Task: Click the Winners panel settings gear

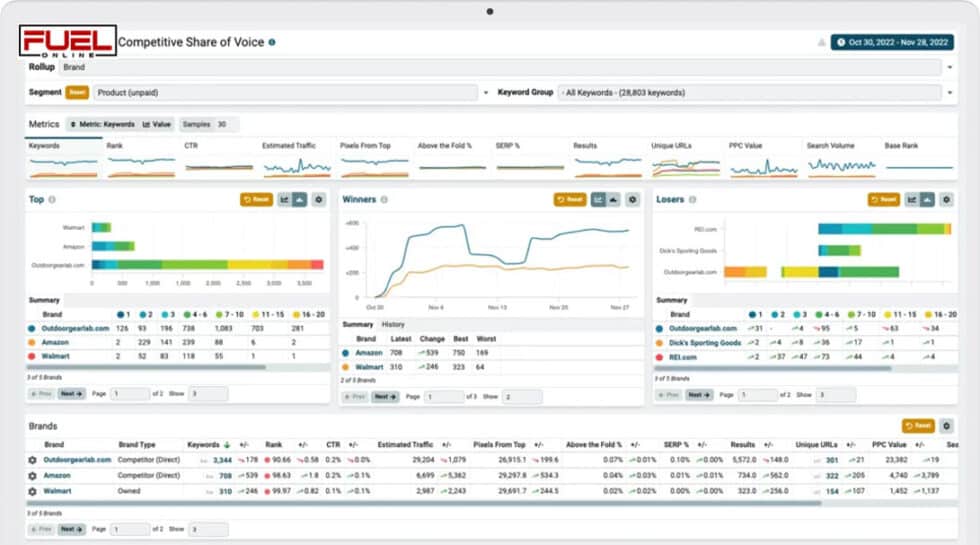Action: click(632, 200)
